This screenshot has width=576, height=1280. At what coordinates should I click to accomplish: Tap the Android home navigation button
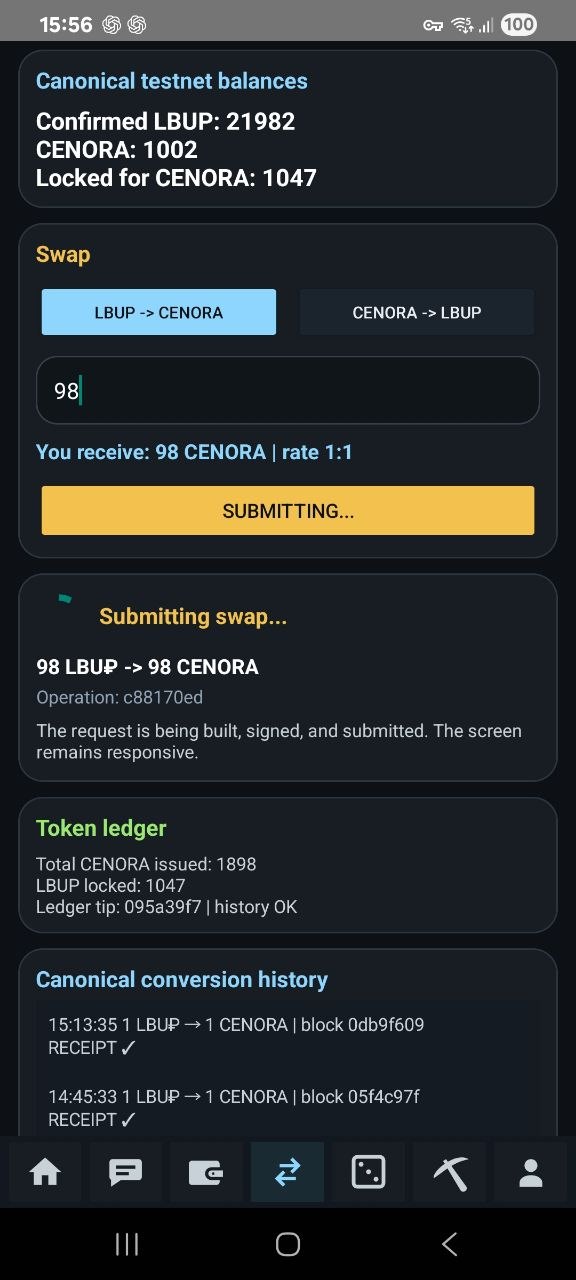click(288, 1244)
